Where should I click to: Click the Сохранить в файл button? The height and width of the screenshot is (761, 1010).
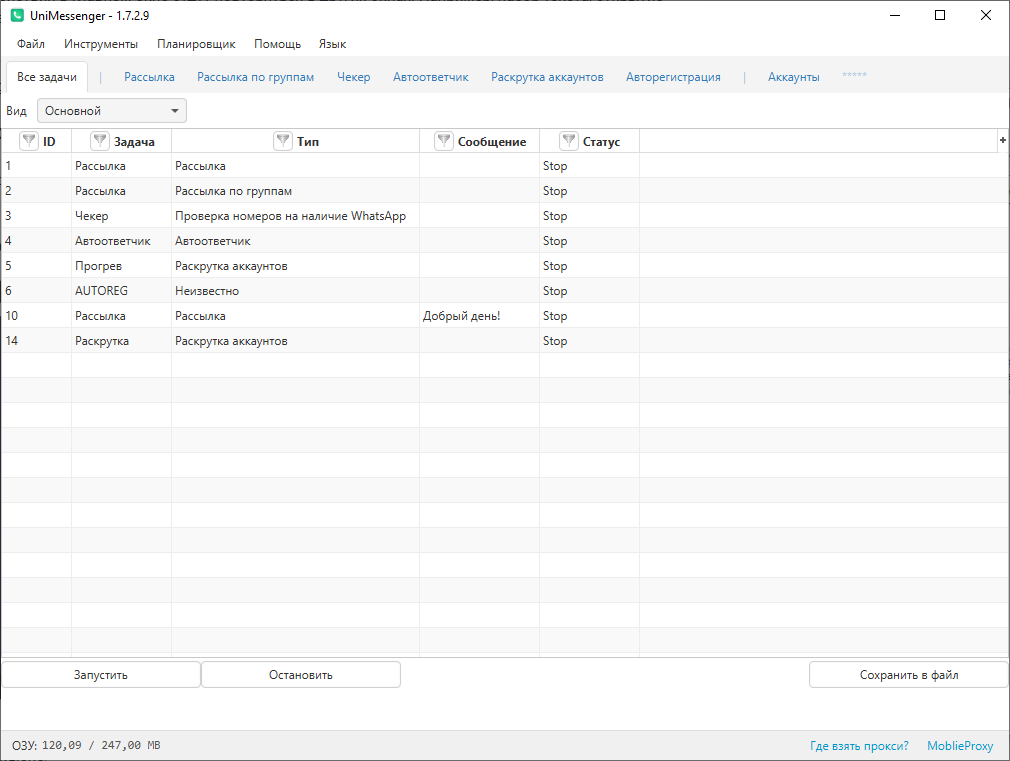(x=908, y=675)
